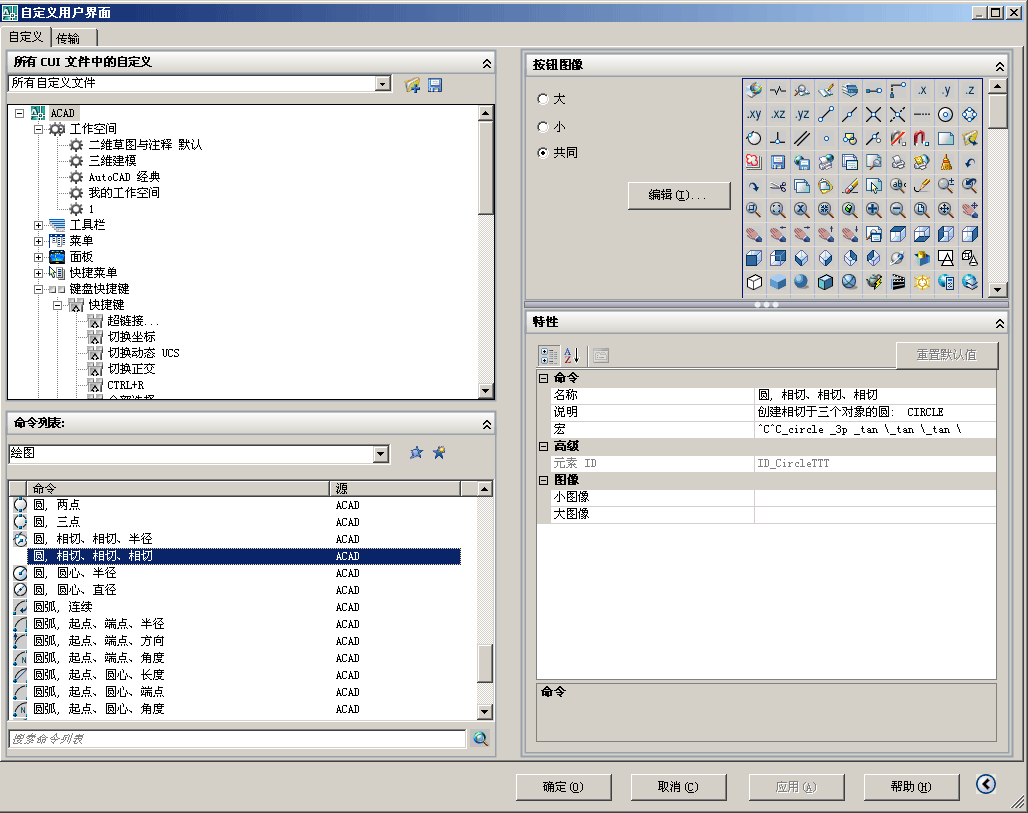Load a partial customization file icon
The height and width of the screenshot is (813, 1028).
point(412,85)
